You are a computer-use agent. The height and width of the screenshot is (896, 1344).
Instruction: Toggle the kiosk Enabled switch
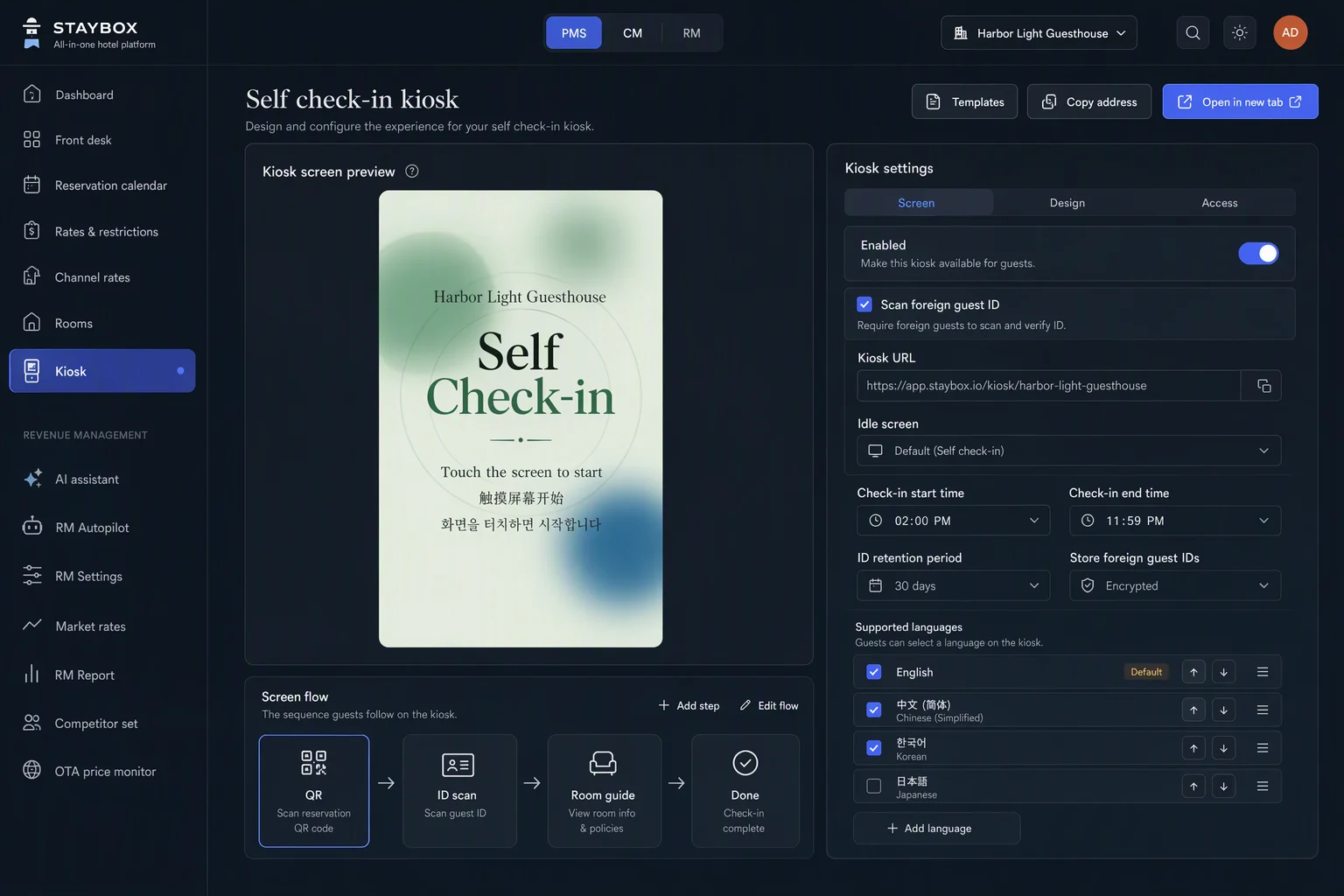[x=1258, y=254]
